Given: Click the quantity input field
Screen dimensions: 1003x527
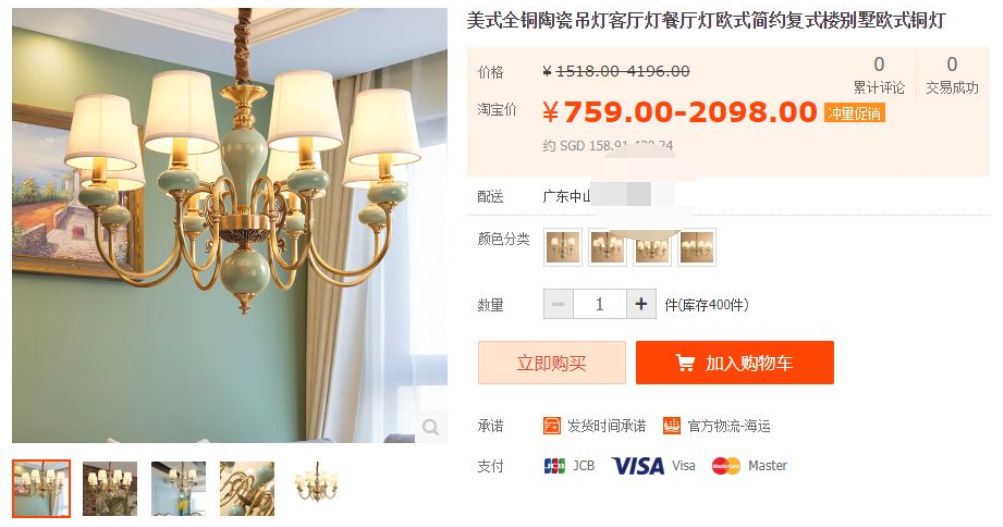Looking at the screenshot, I should [599, 304].
